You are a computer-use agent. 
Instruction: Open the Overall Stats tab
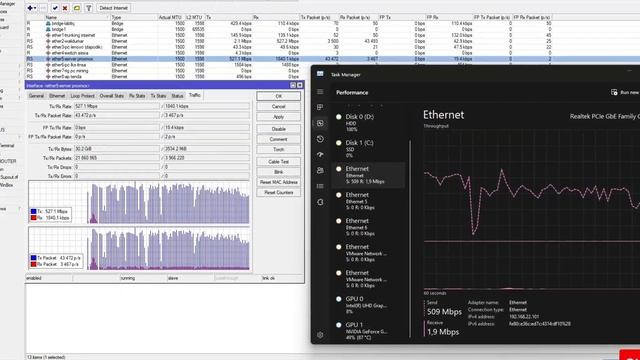point(111,96)
